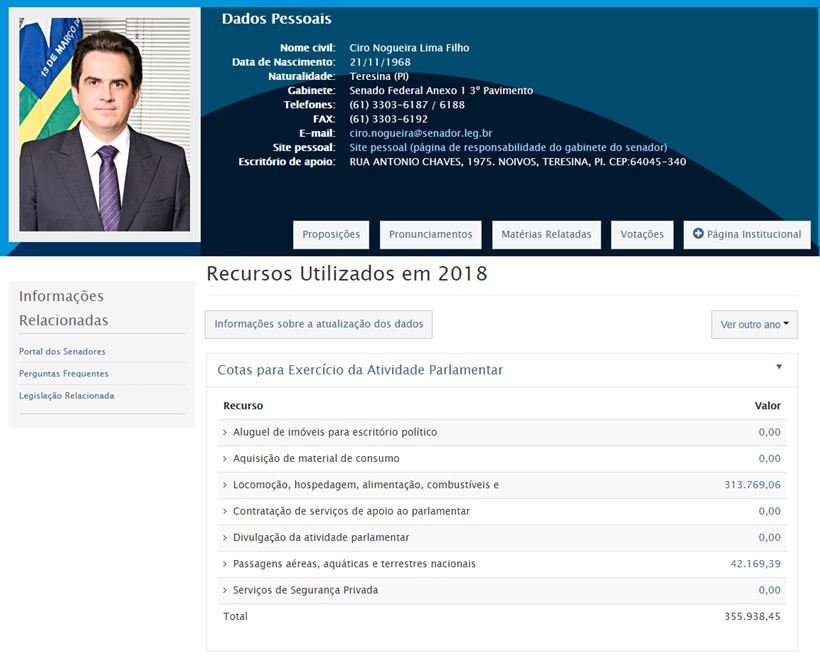Click the FAX number (61) 3303-6192
The height and width of the screenshot is (661, 820).
[x=389, y=119]
